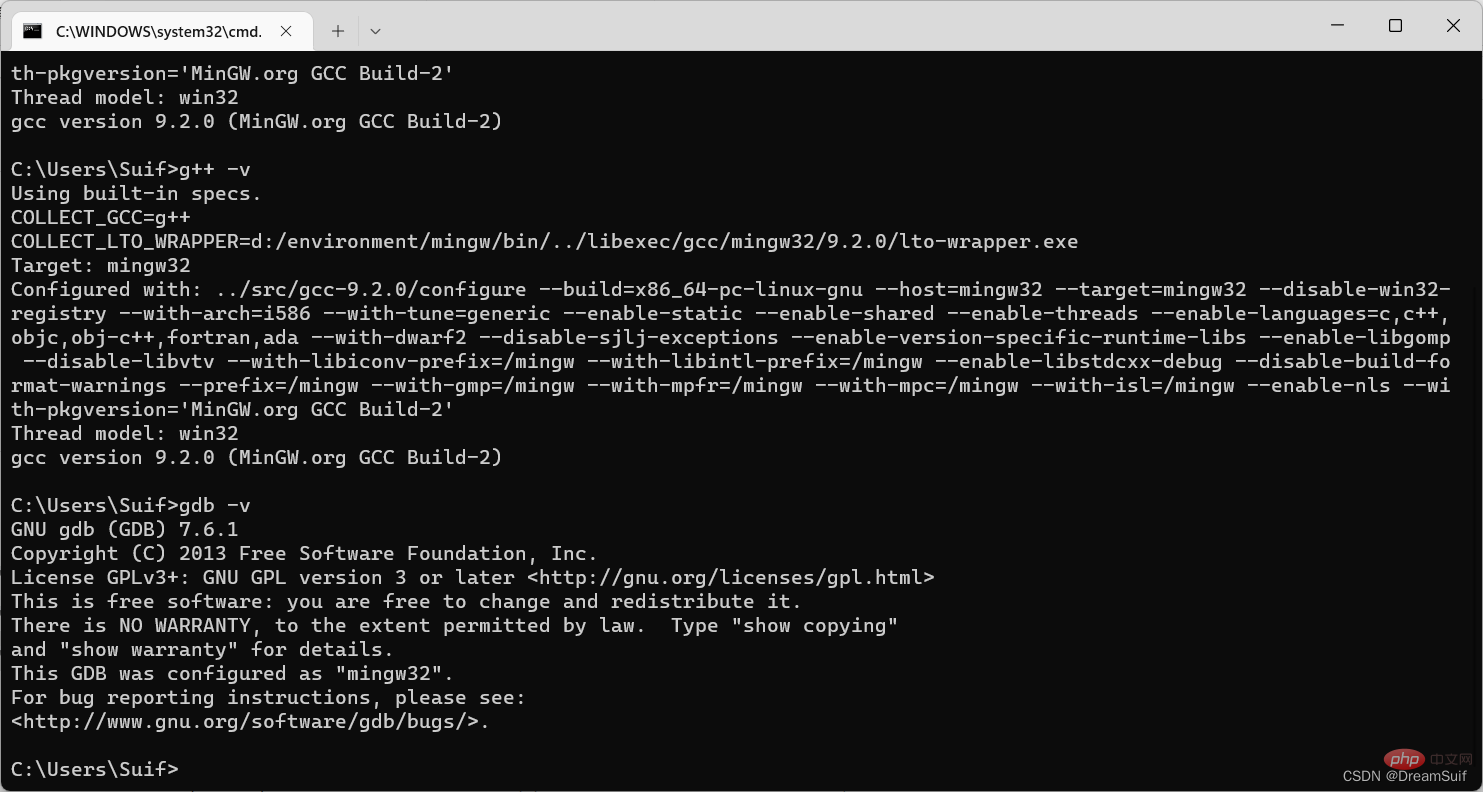Open a new terminal tab
Viewport: 1483px width, 792px height.
(x=338, y=31)
